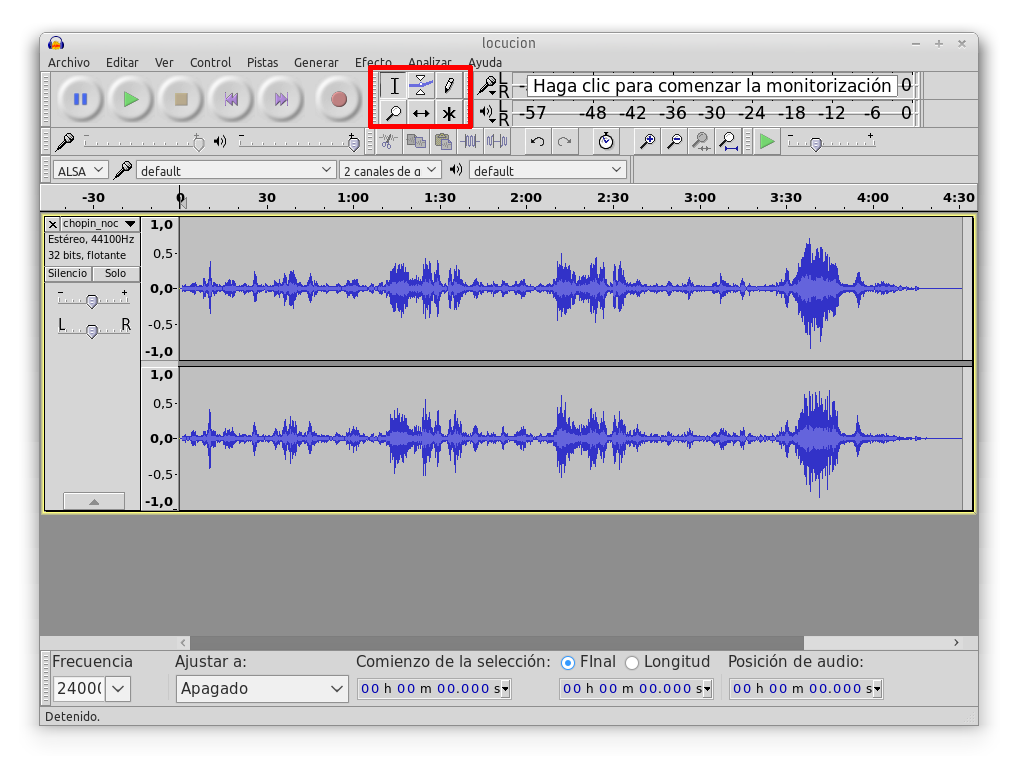Click the Trim audio icon
Viewport: 1021px width, 767px height.
[x=469, y=141]
